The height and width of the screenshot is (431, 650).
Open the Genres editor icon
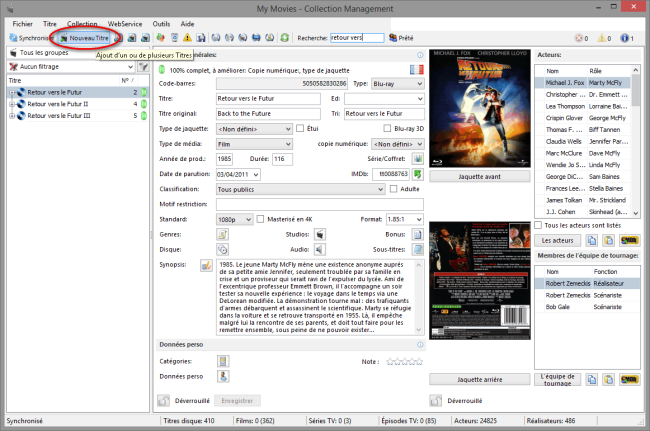click(x=223, y=235)
